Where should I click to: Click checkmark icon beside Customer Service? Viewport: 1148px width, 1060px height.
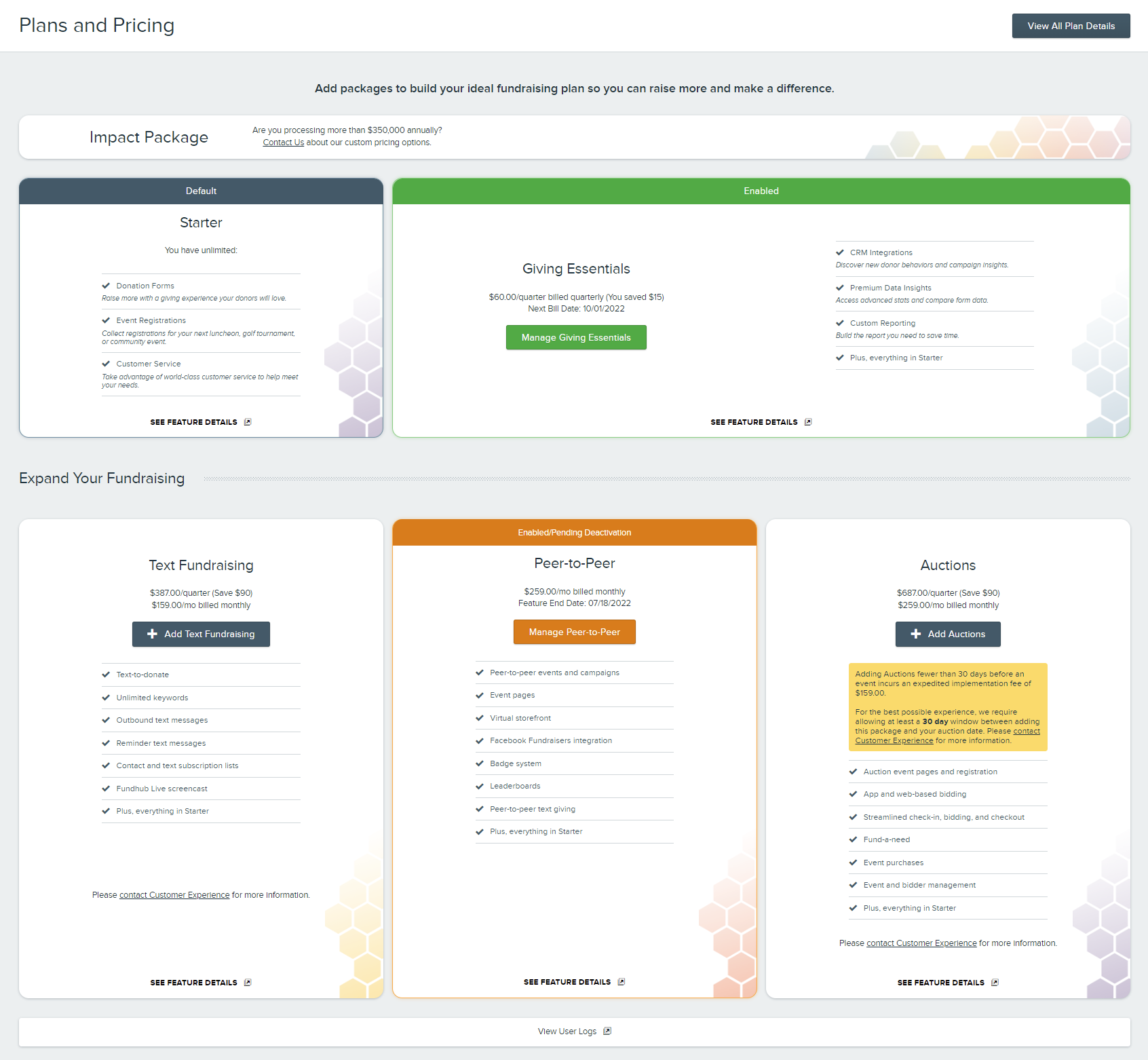click(x=106, y=364)
